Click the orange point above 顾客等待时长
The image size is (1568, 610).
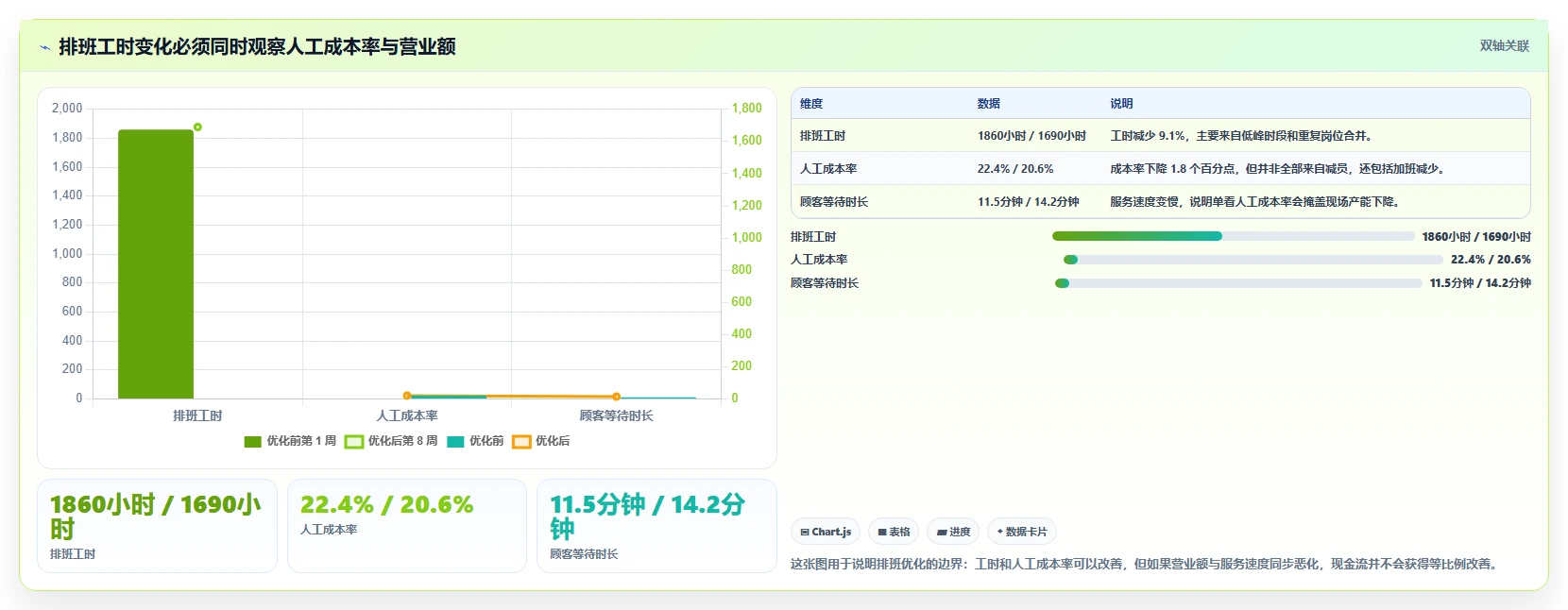616,397
